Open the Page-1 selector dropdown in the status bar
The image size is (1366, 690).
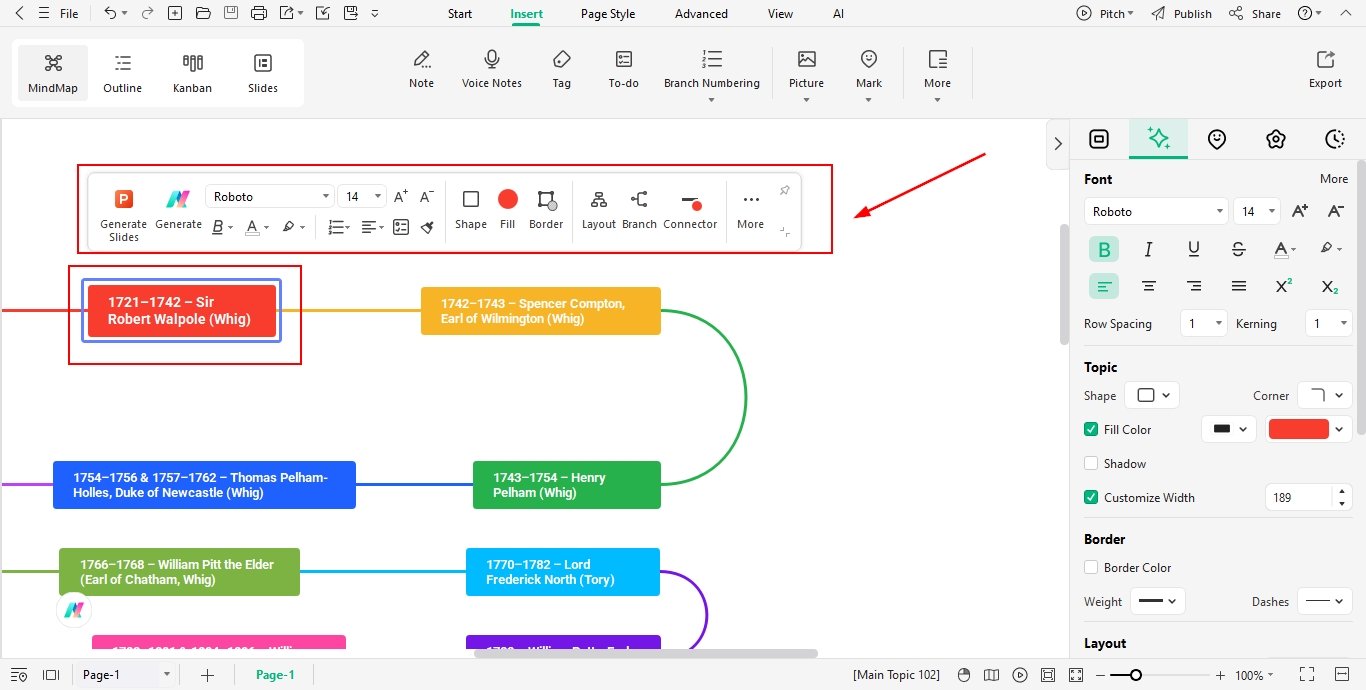tap(126, 675)
